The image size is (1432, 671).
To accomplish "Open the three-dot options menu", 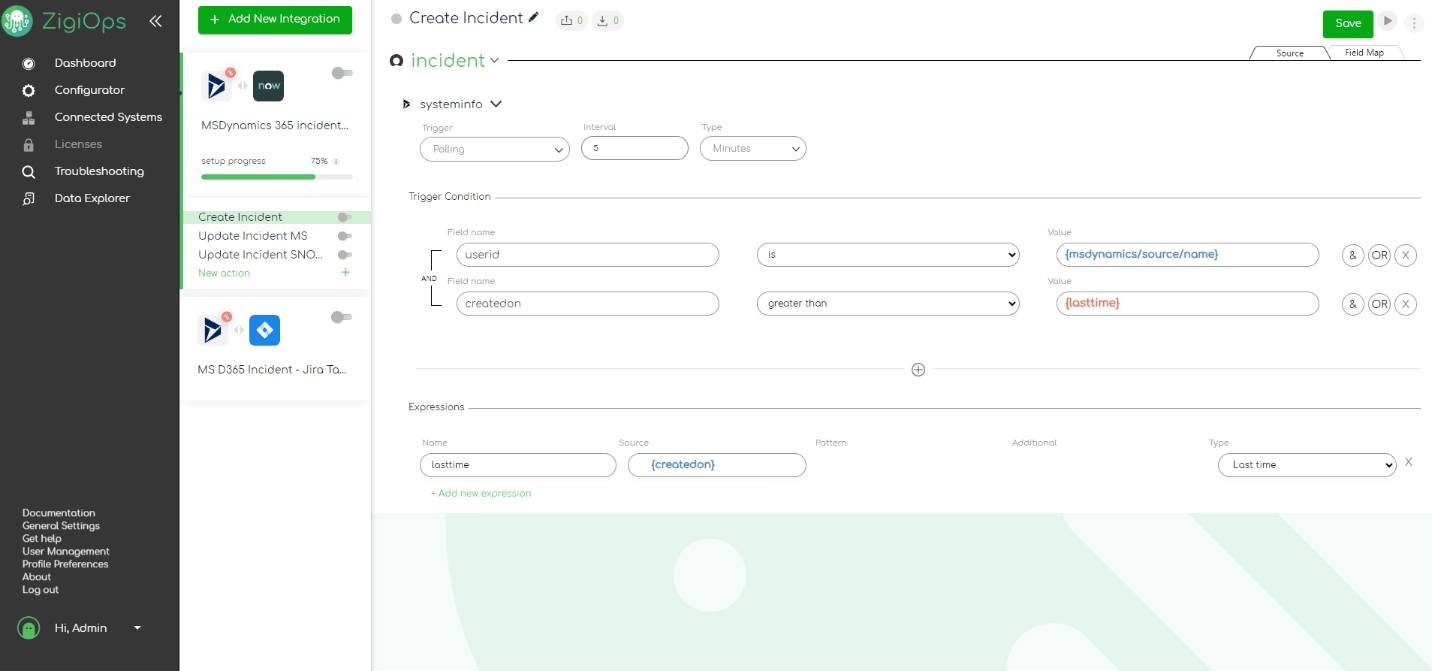I will (x=1414, y=23).
